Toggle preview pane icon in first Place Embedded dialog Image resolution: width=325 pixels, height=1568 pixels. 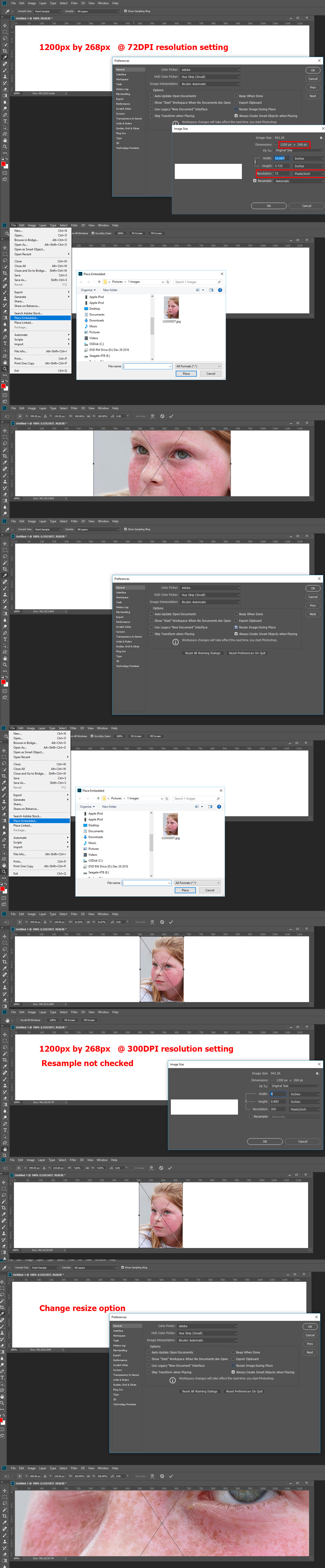(211, 290)
